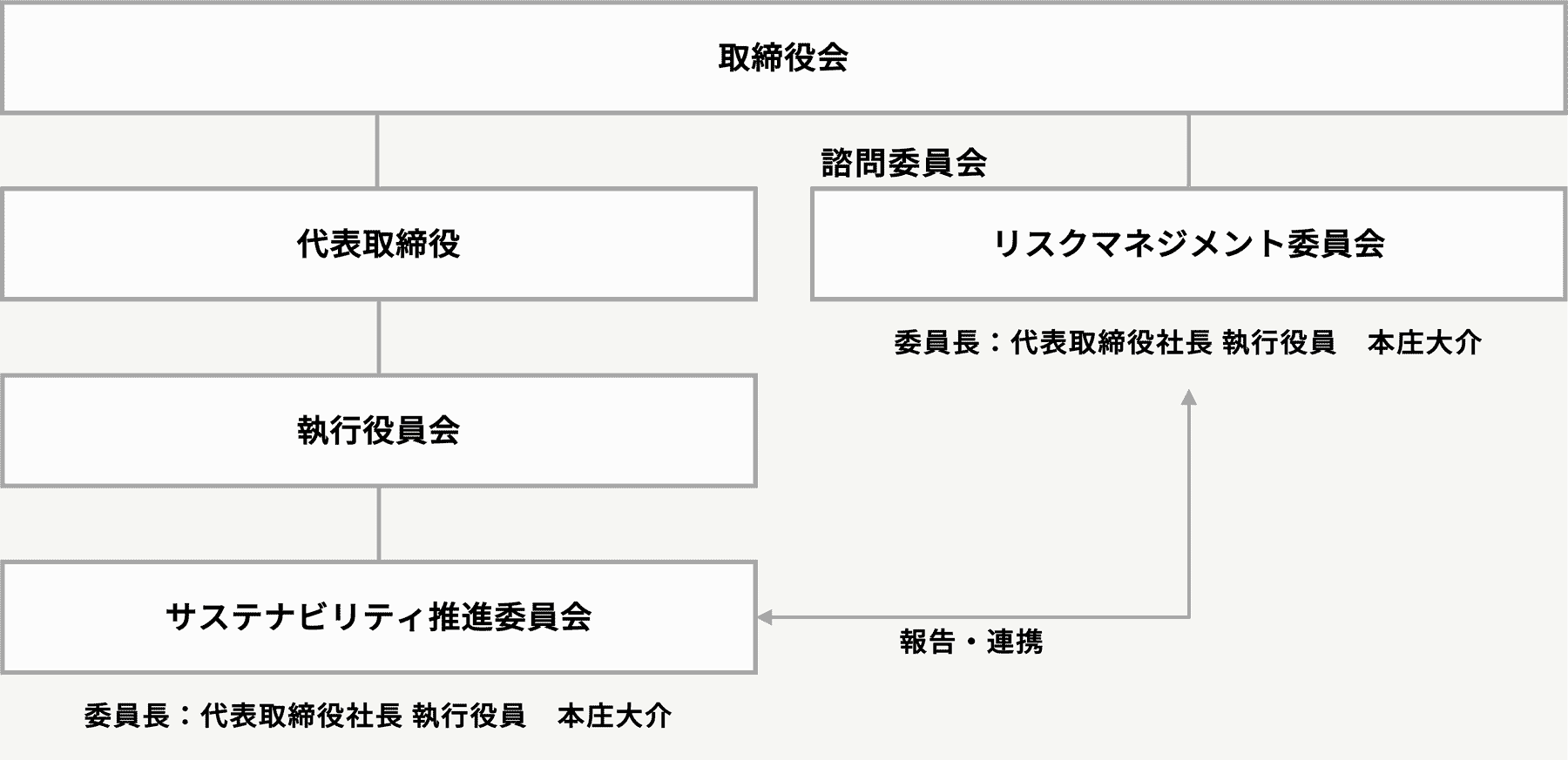Viewport: 1568px width, 760px height.
Task: Click connector line from 取締役会 to リスクマネジメント委員会
Action: 1189,151
